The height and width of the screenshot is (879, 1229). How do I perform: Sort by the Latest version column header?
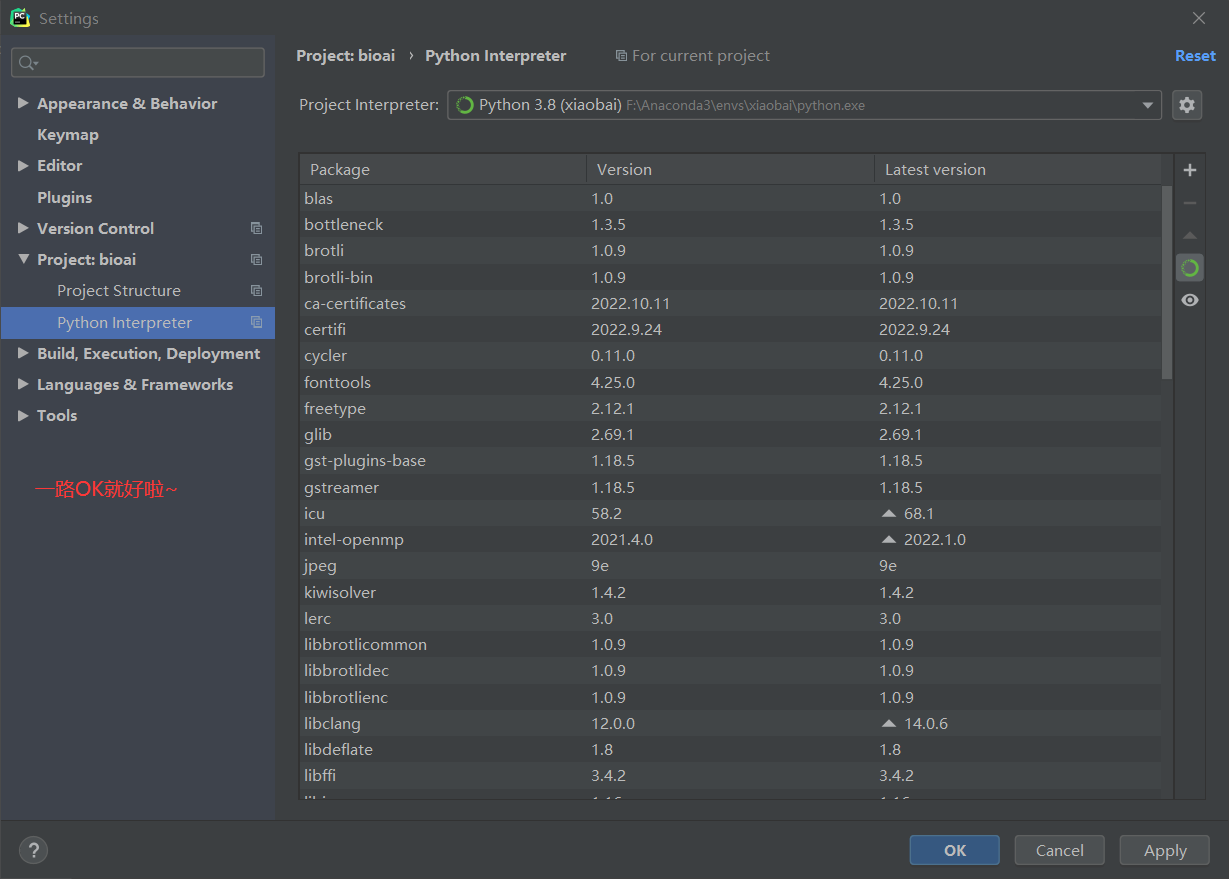click(x=1018, y=169)
